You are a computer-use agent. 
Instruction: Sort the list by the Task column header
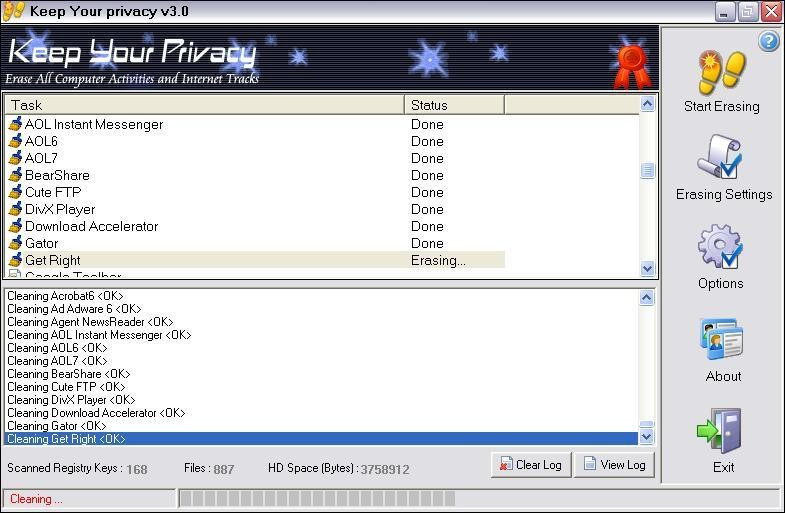coord(204,105)
